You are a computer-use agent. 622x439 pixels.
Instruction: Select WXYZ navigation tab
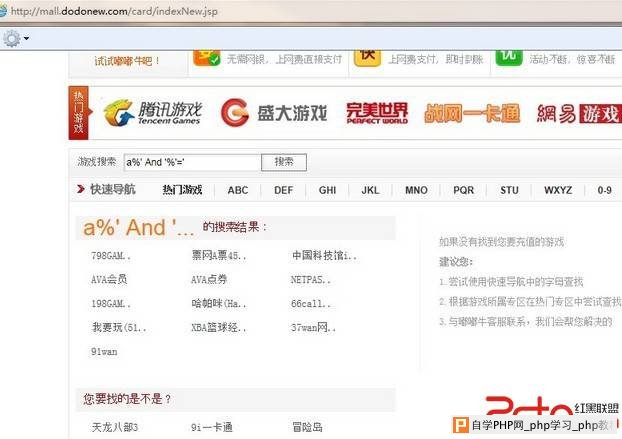(558, 190)
